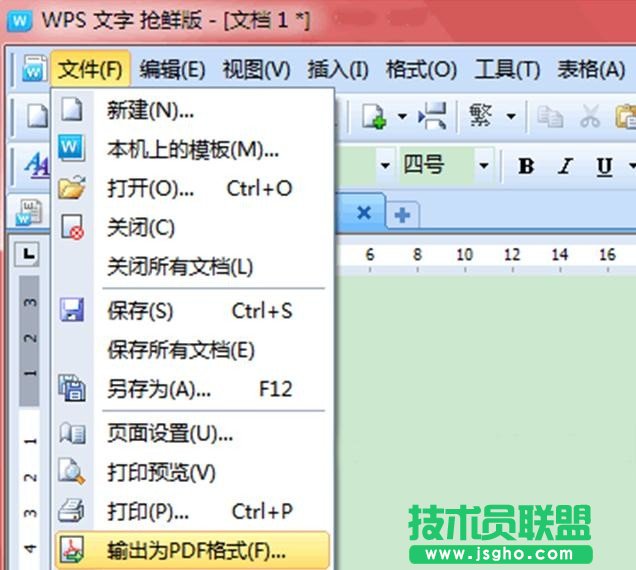Choose 页面设置(U)... menu entry
This screenshot has height=570, width=636.
[191, 433]
